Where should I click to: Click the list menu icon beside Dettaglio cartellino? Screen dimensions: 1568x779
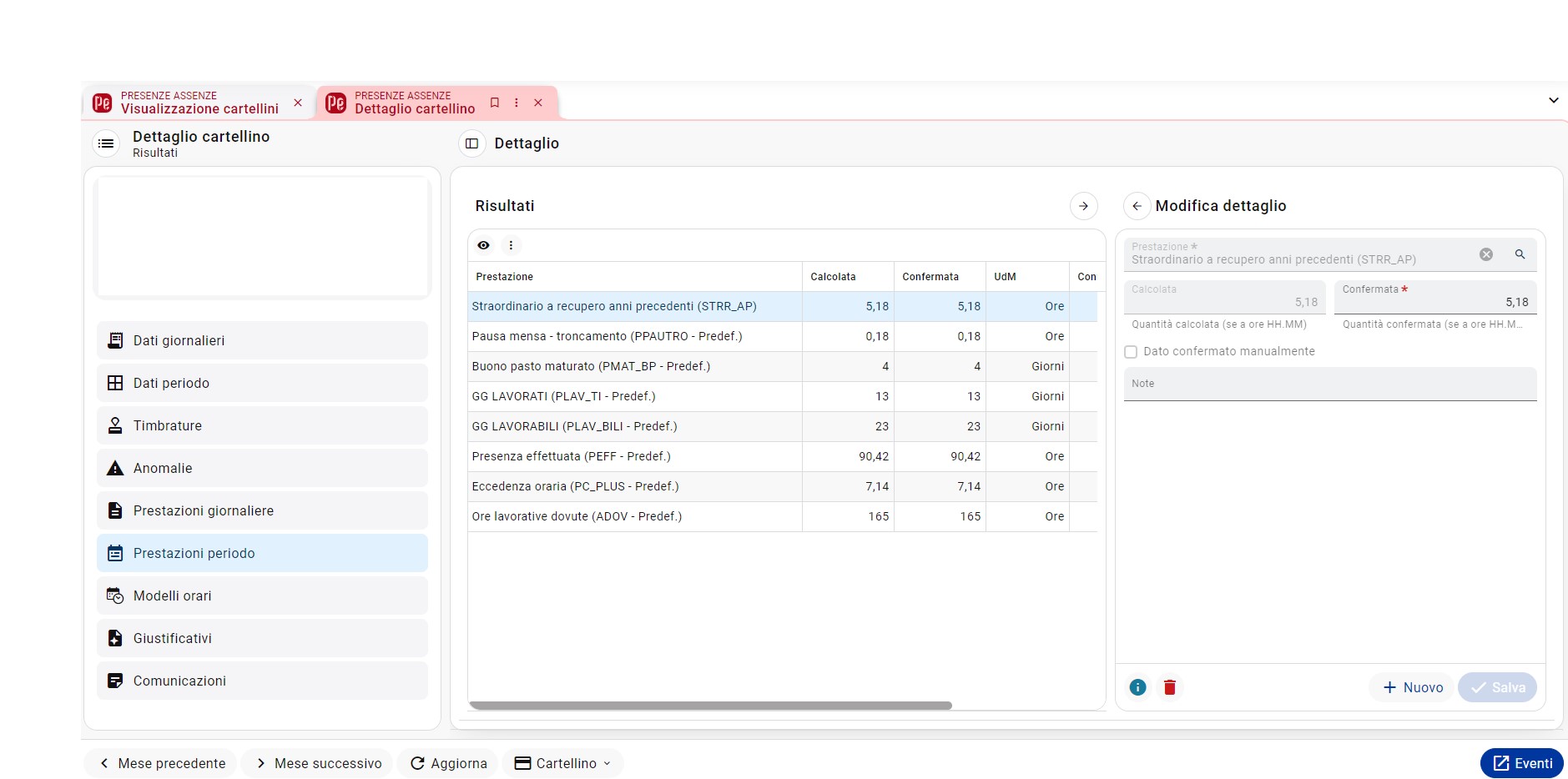pos(106,143)
